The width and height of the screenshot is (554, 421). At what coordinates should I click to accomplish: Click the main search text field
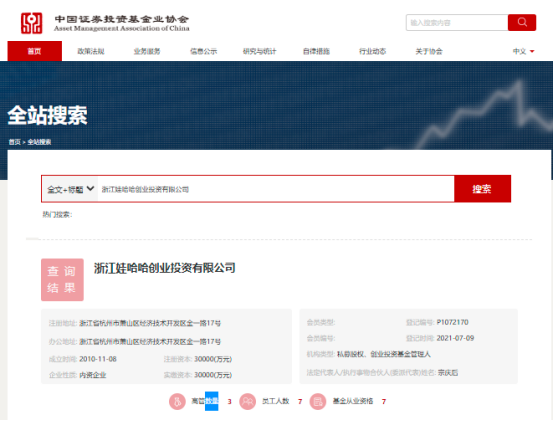coord(276,189)
